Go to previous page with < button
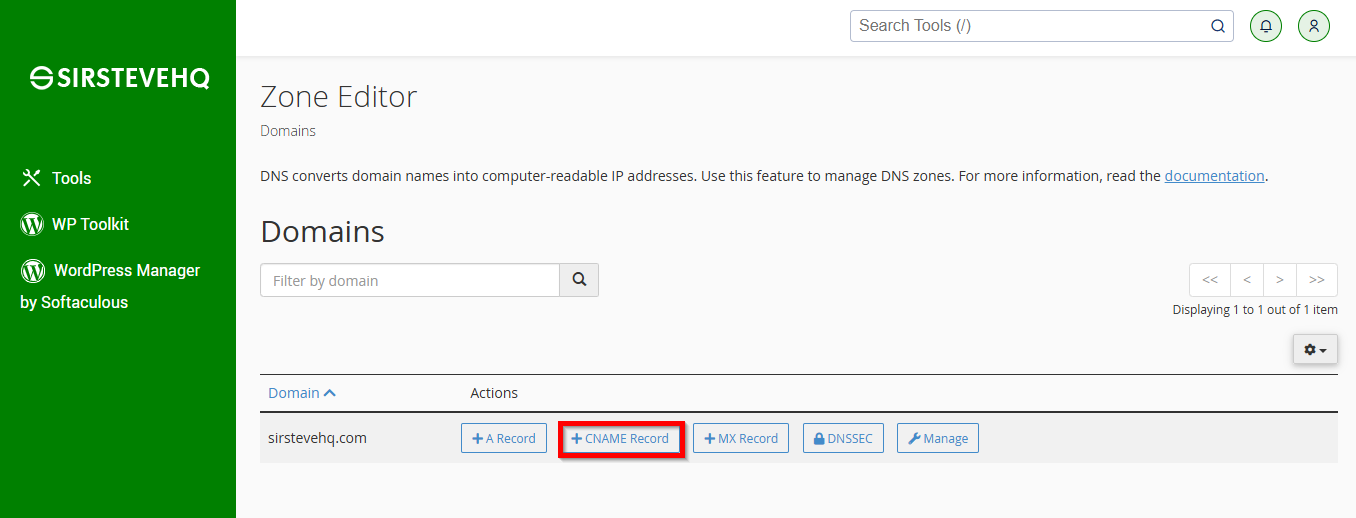The height and width of the screenshot is (518, 1356). 1247,280
